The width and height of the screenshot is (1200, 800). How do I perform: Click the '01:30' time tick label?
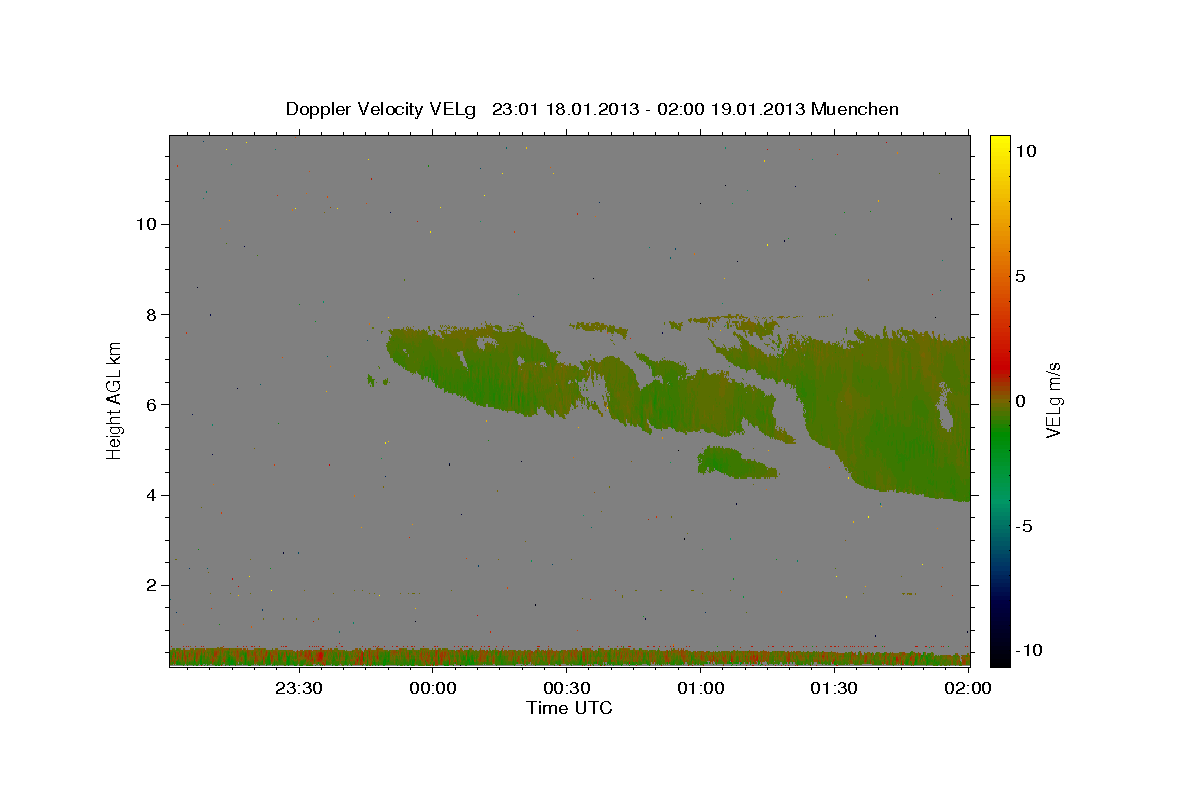point(834,688)
